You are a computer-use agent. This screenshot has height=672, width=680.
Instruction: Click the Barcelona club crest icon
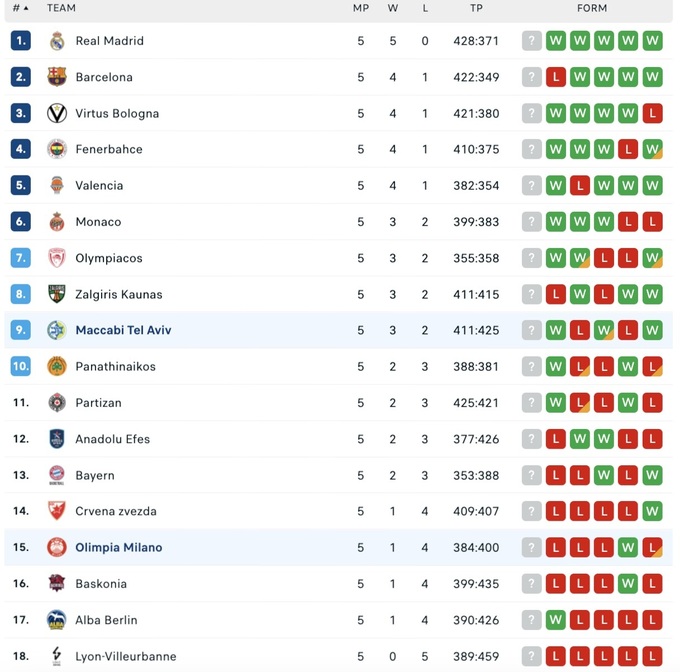click(57, 77)
